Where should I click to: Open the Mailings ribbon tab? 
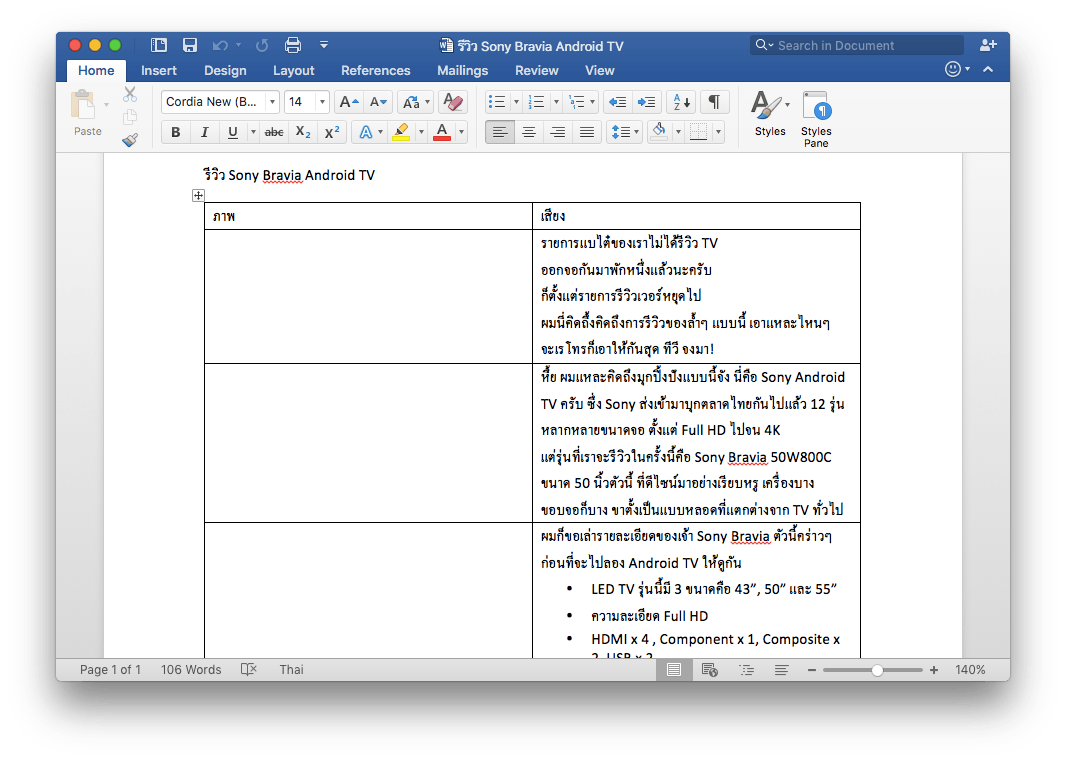click(x=462, y=71)
